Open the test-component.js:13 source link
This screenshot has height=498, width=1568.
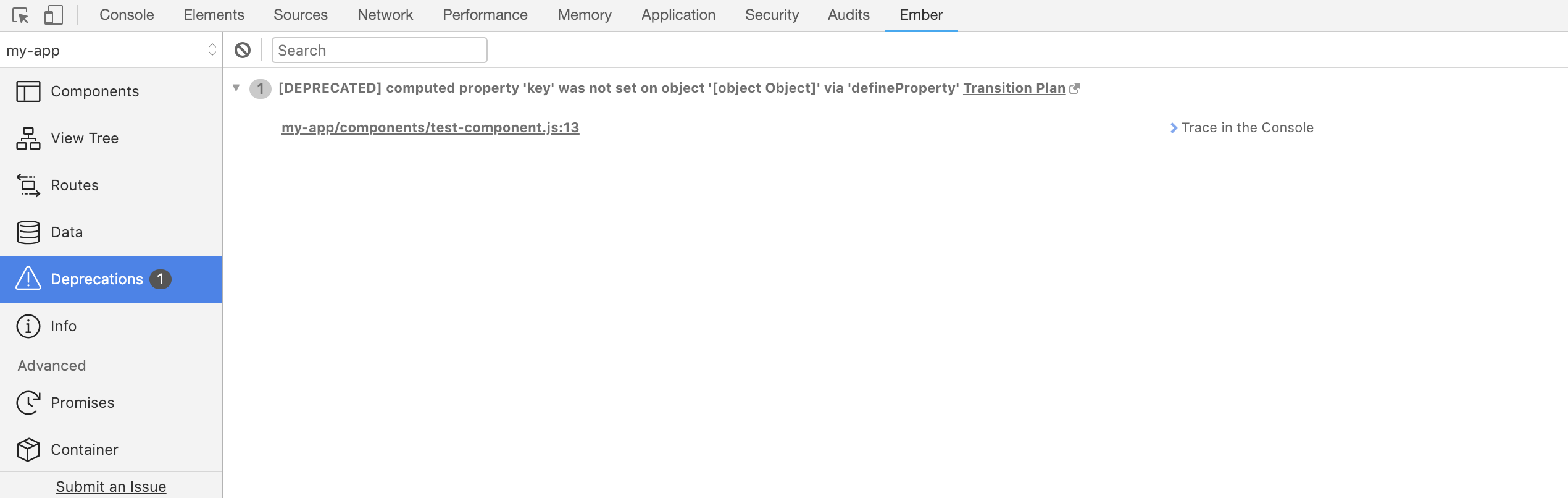point(430,128)
